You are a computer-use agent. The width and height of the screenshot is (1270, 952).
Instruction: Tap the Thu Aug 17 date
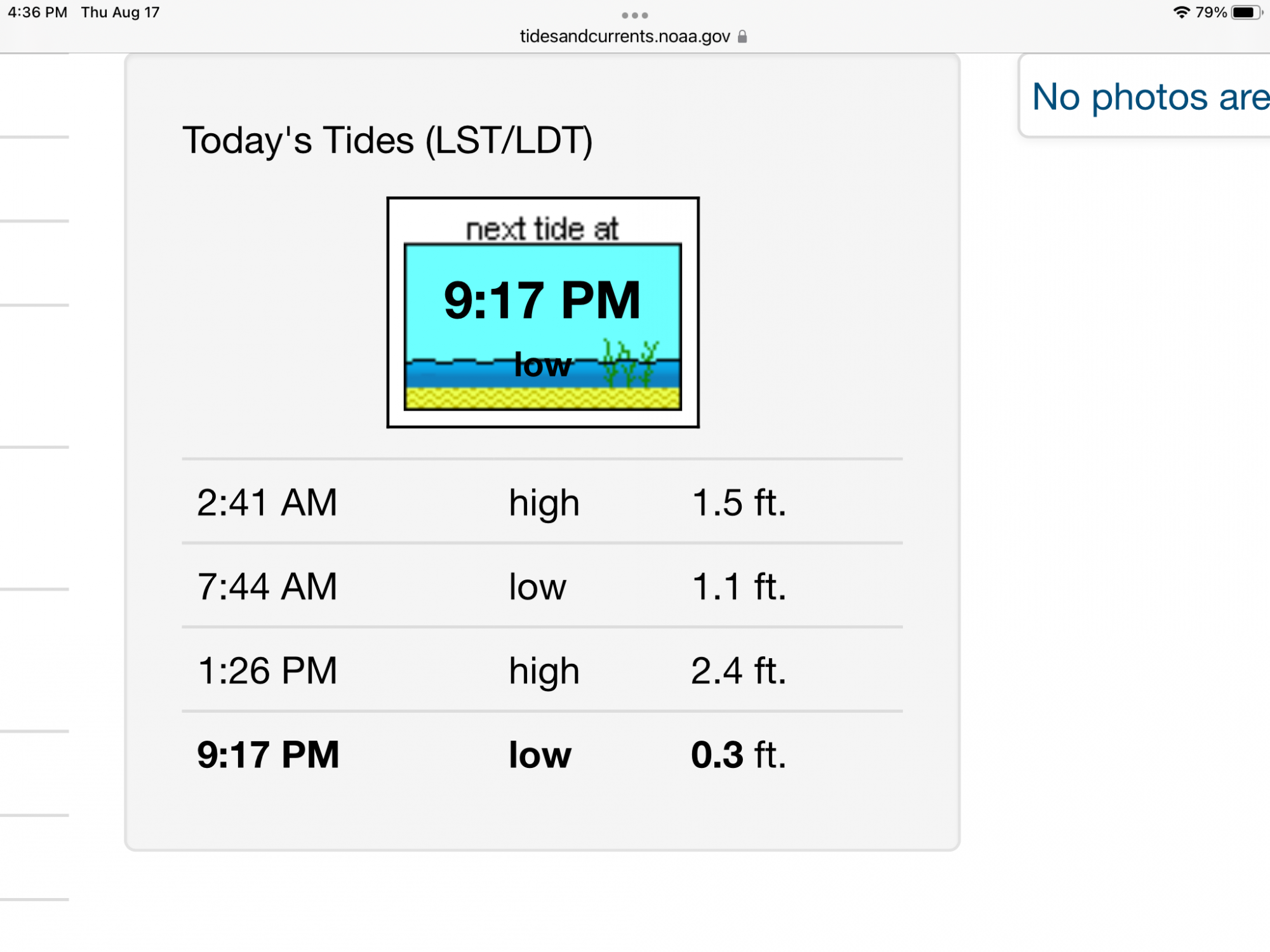[x=121, y=13]
